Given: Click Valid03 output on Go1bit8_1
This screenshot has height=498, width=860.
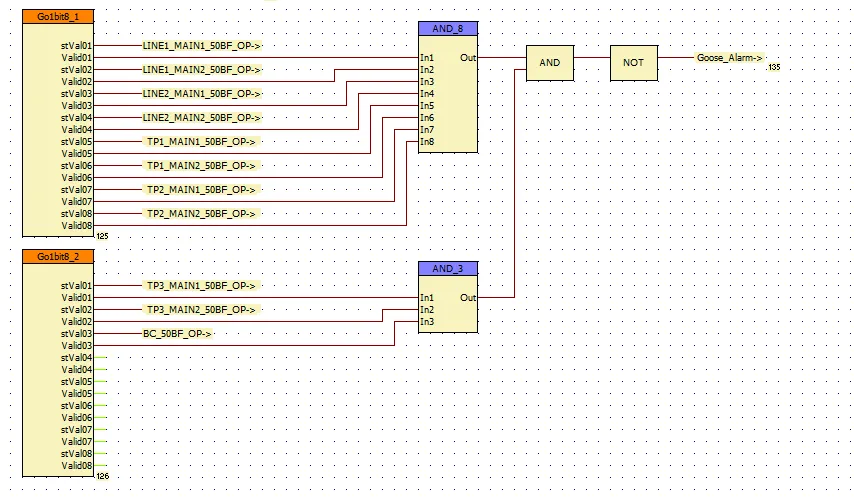Looking at the screenshot, I should [x=77, y=106].
